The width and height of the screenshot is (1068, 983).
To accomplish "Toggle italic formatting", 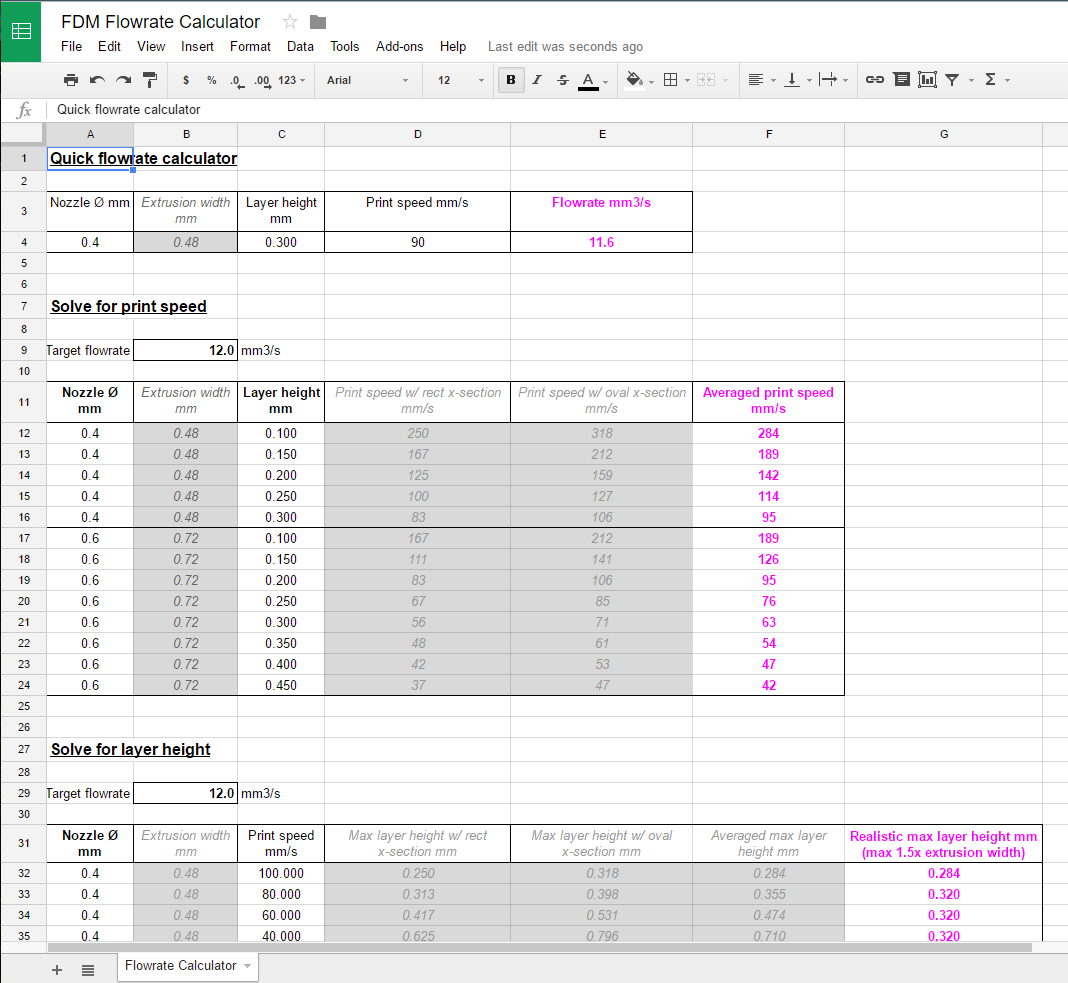I will pos(537,80).
